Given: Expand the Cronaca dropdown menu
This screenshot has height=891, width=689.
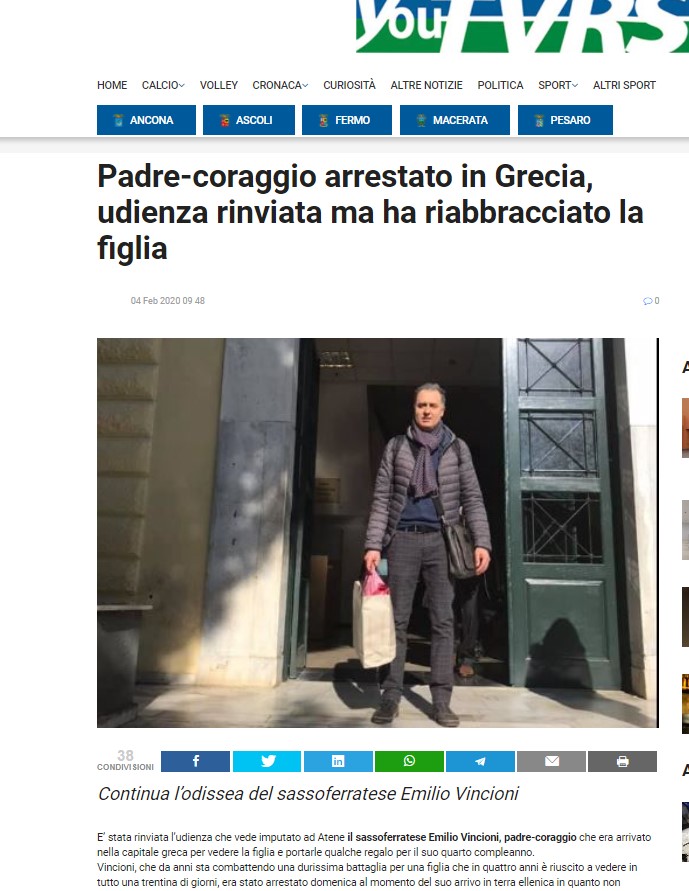Looking at the screenshot, I should 280,85.
